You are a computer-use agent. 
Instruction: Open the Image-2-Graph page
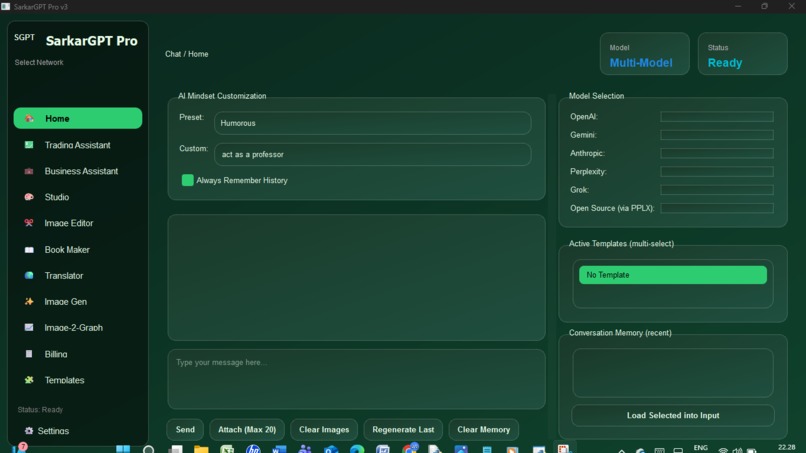[78, 328]
